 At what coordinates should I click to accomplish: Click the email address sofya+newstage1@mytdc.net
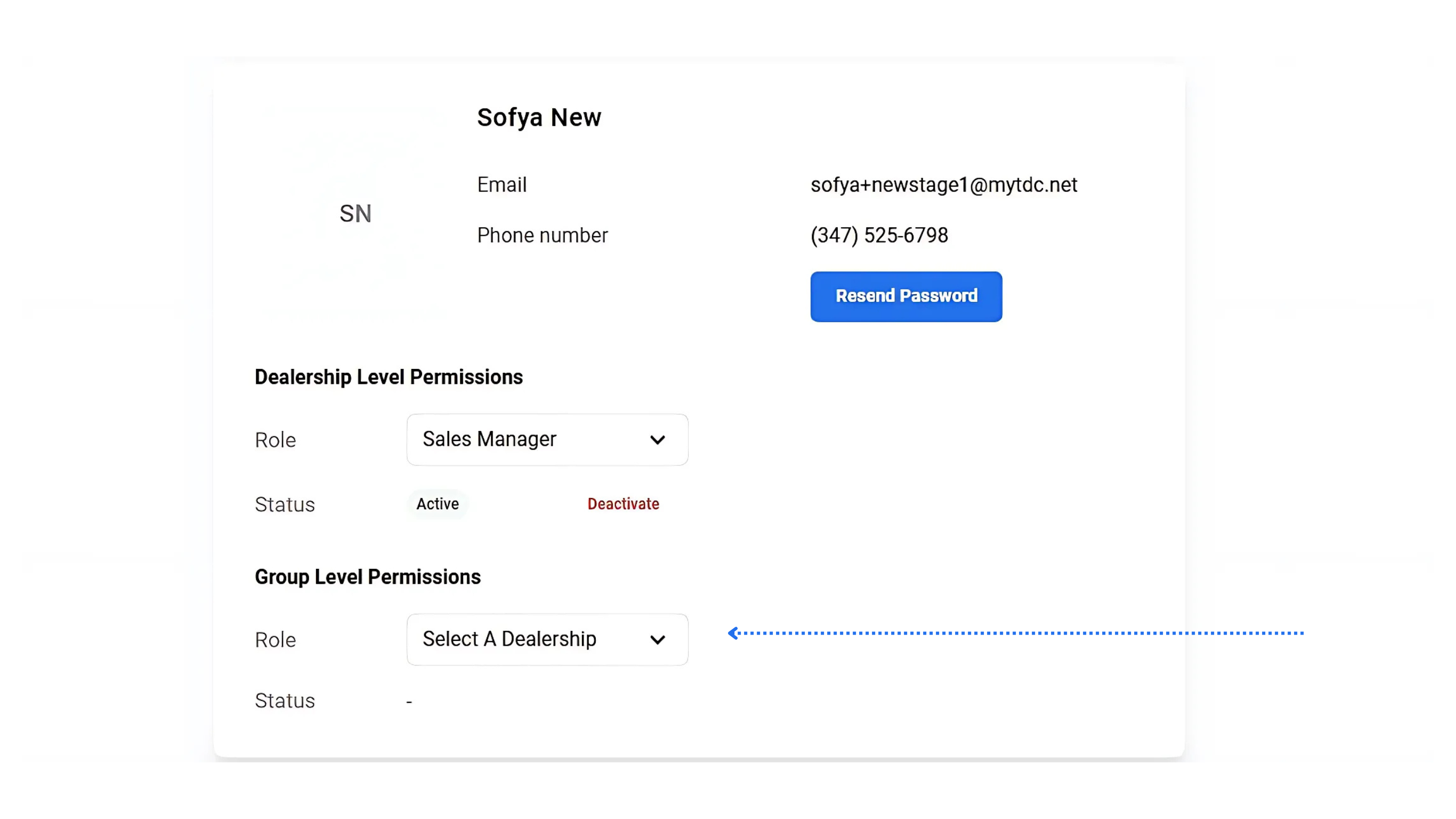coord(943,185)
